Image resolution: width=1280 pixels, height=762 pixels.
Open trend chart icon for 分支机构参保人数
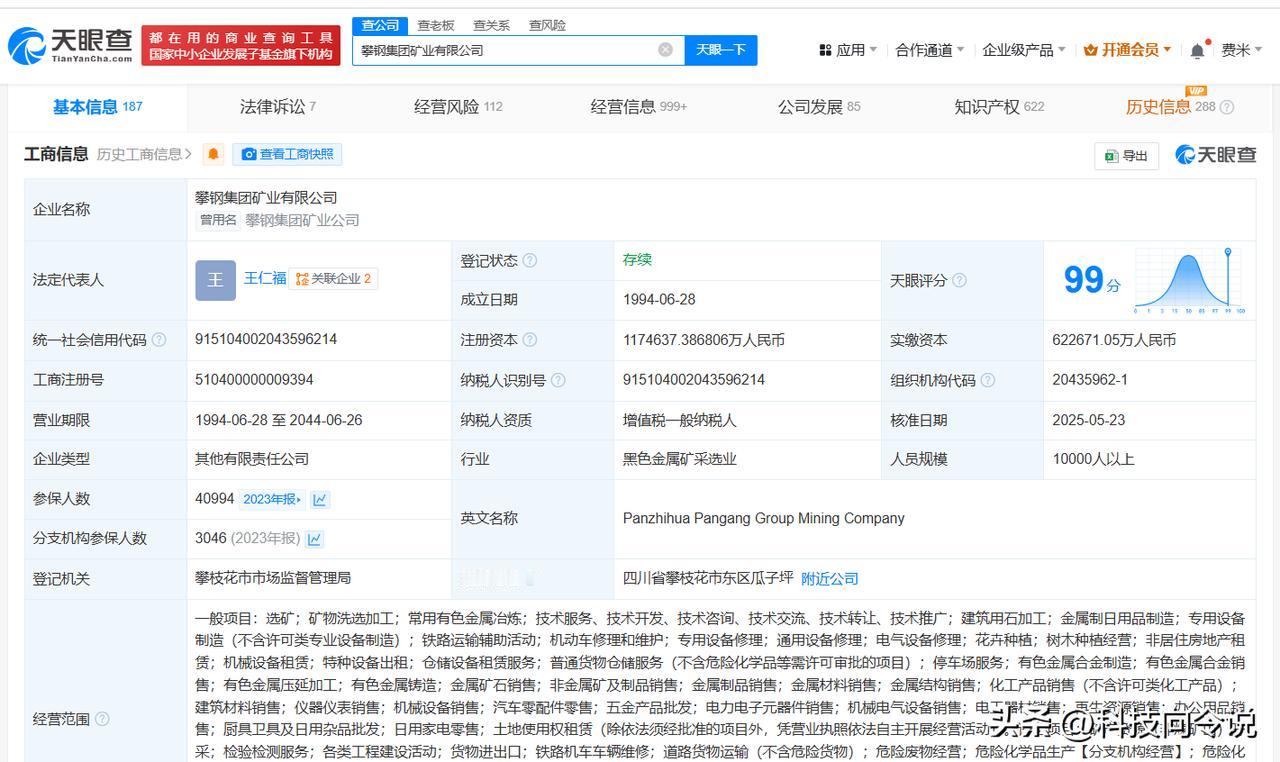(314, 539)
